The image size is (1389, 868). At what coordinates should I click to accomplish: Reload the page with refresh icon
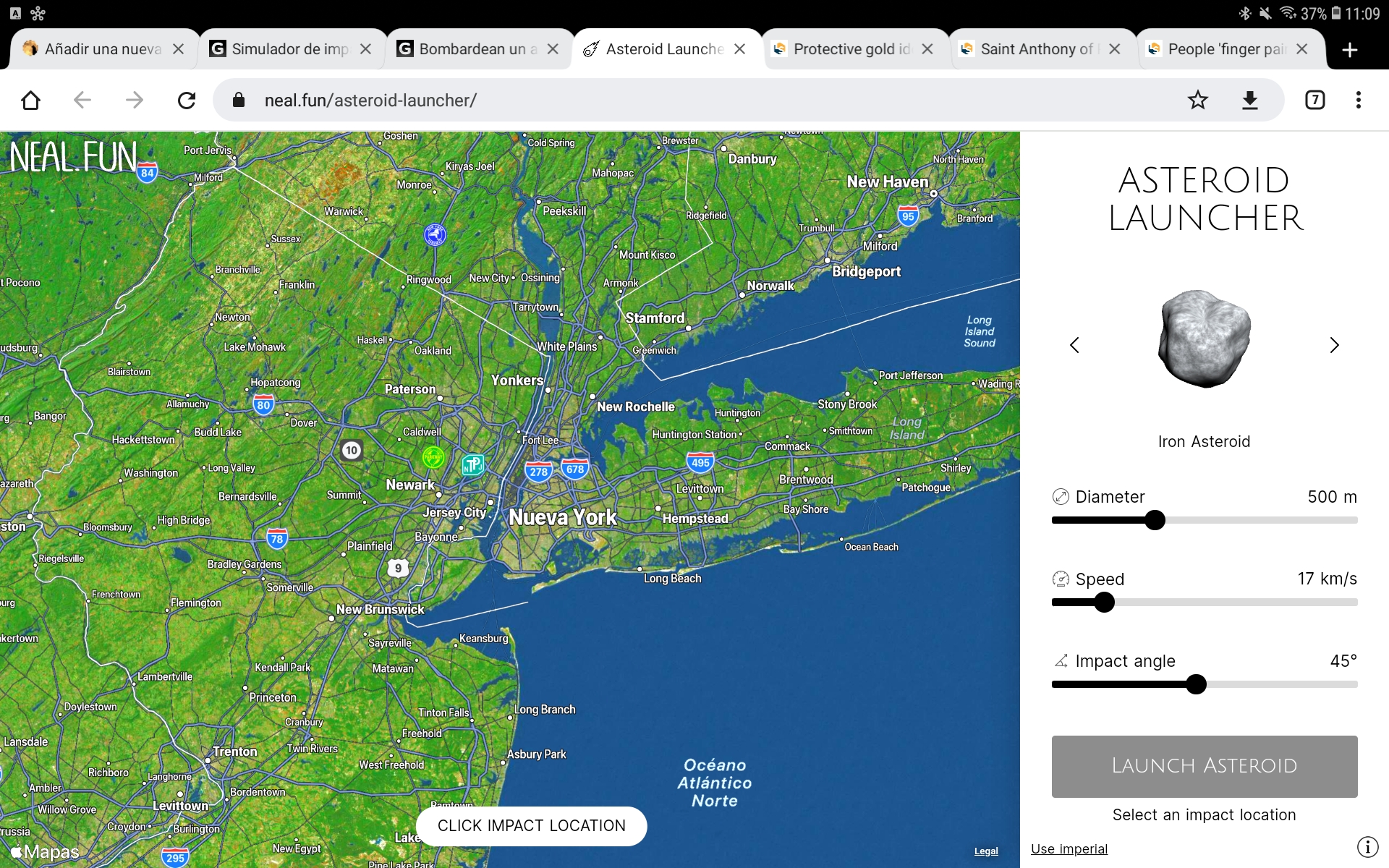(x=187, y=100)
